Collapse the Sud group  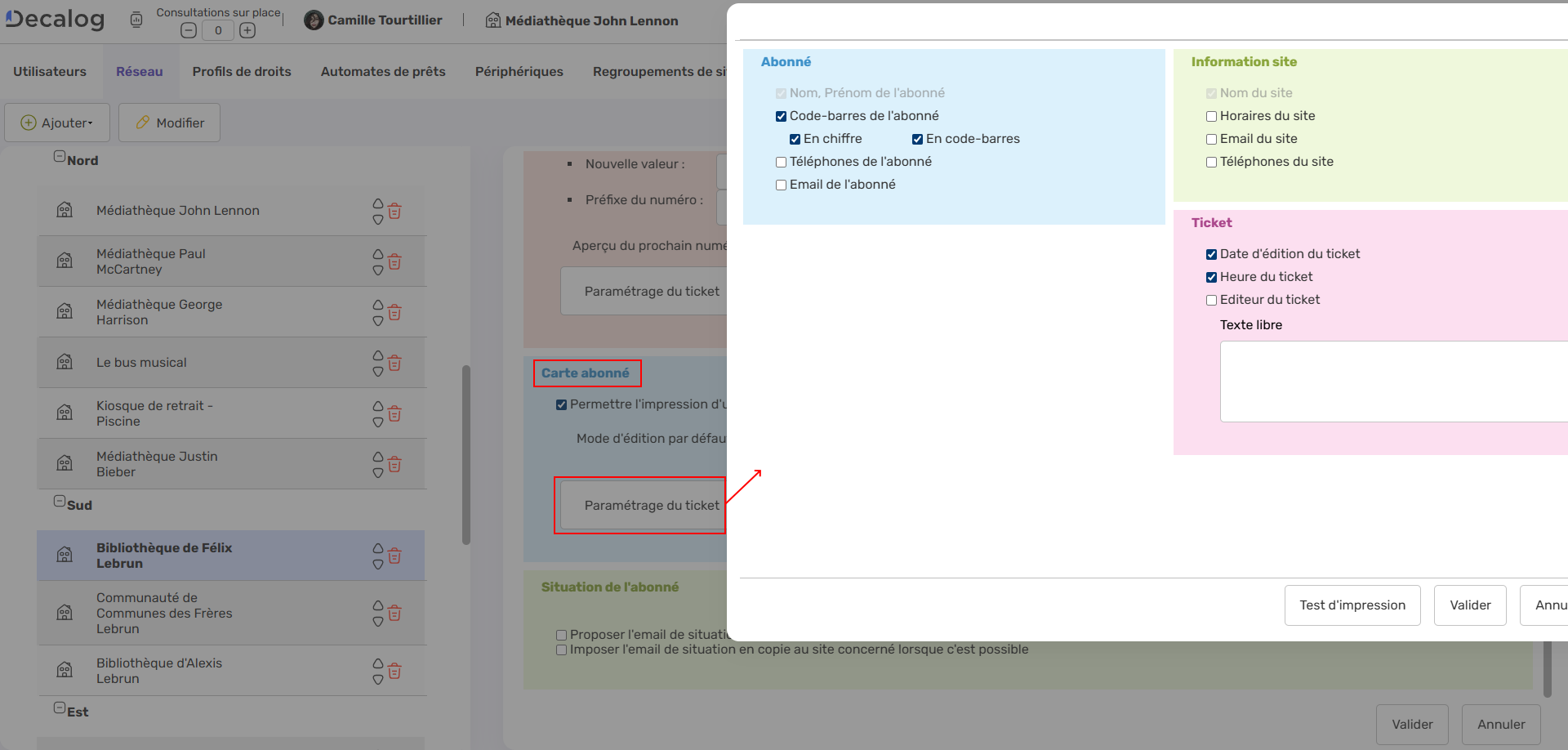pyautogui.click(x=60, y=502)
